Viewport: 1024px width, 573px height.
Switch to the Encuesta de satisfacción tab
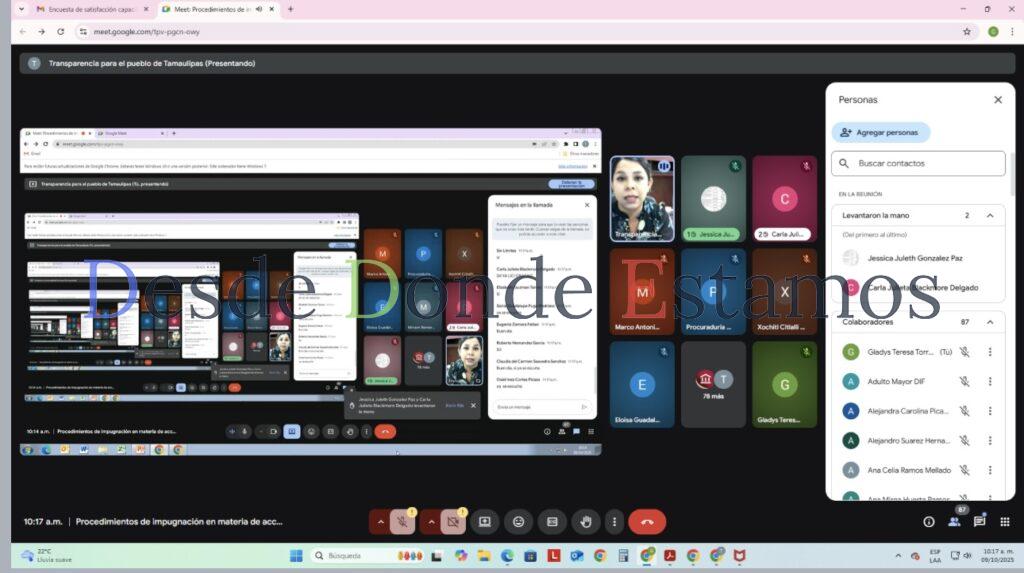[x=88, y=9]
